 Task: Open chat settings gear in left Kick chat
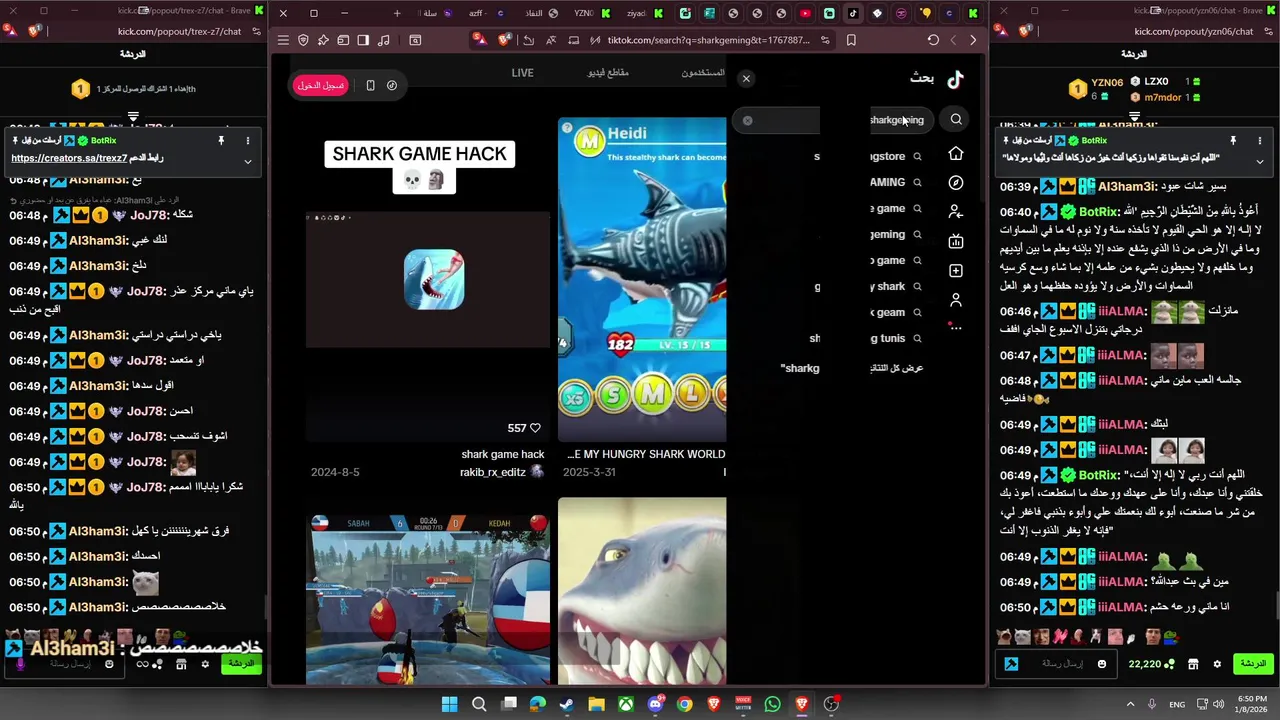click(x=205, y=664)
